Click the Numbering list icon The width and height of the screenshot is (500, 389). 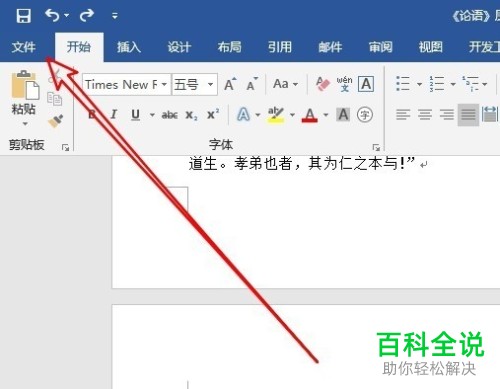click(x=437, y=84)
